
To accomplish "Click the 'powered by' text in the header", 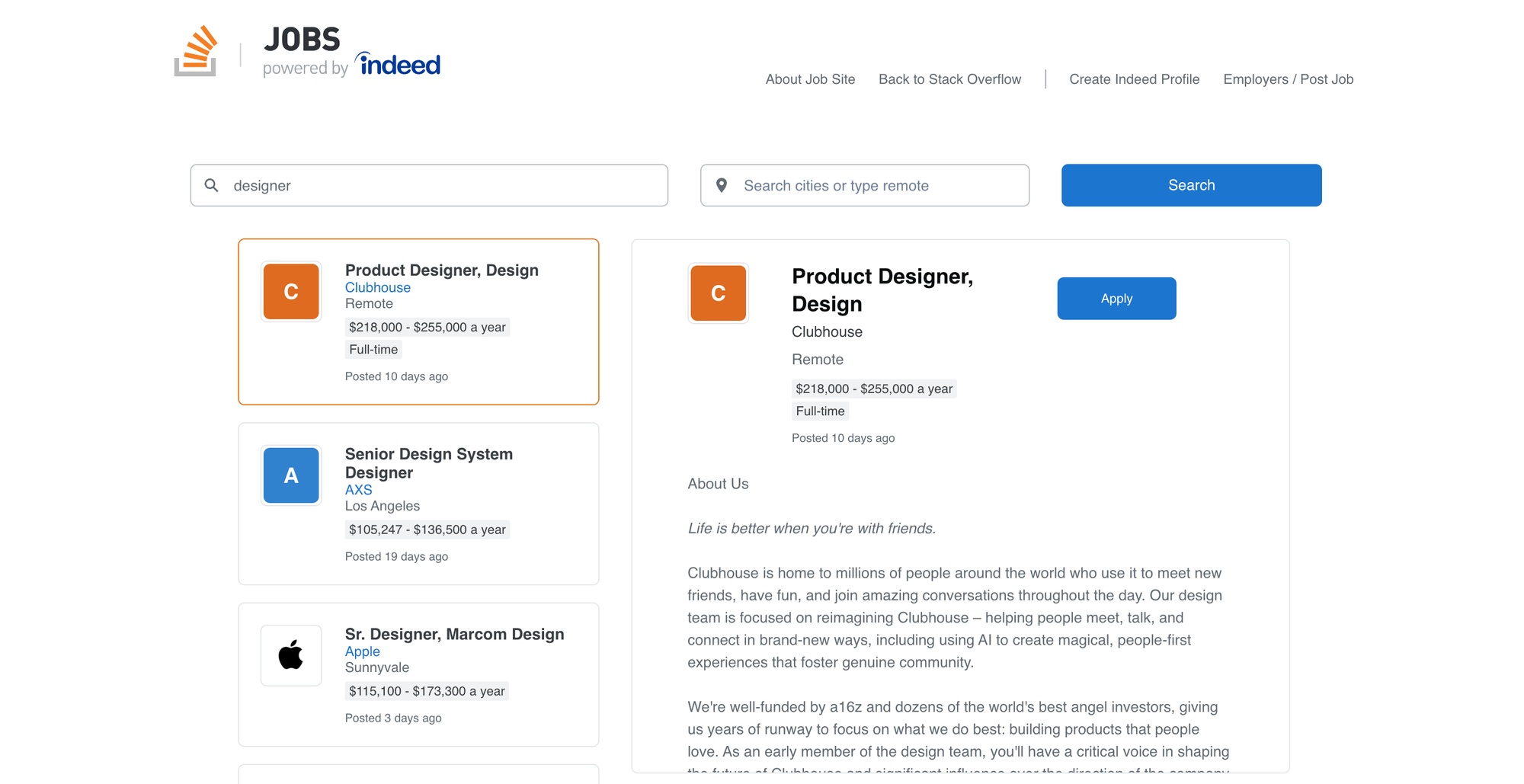I will 306,69.
